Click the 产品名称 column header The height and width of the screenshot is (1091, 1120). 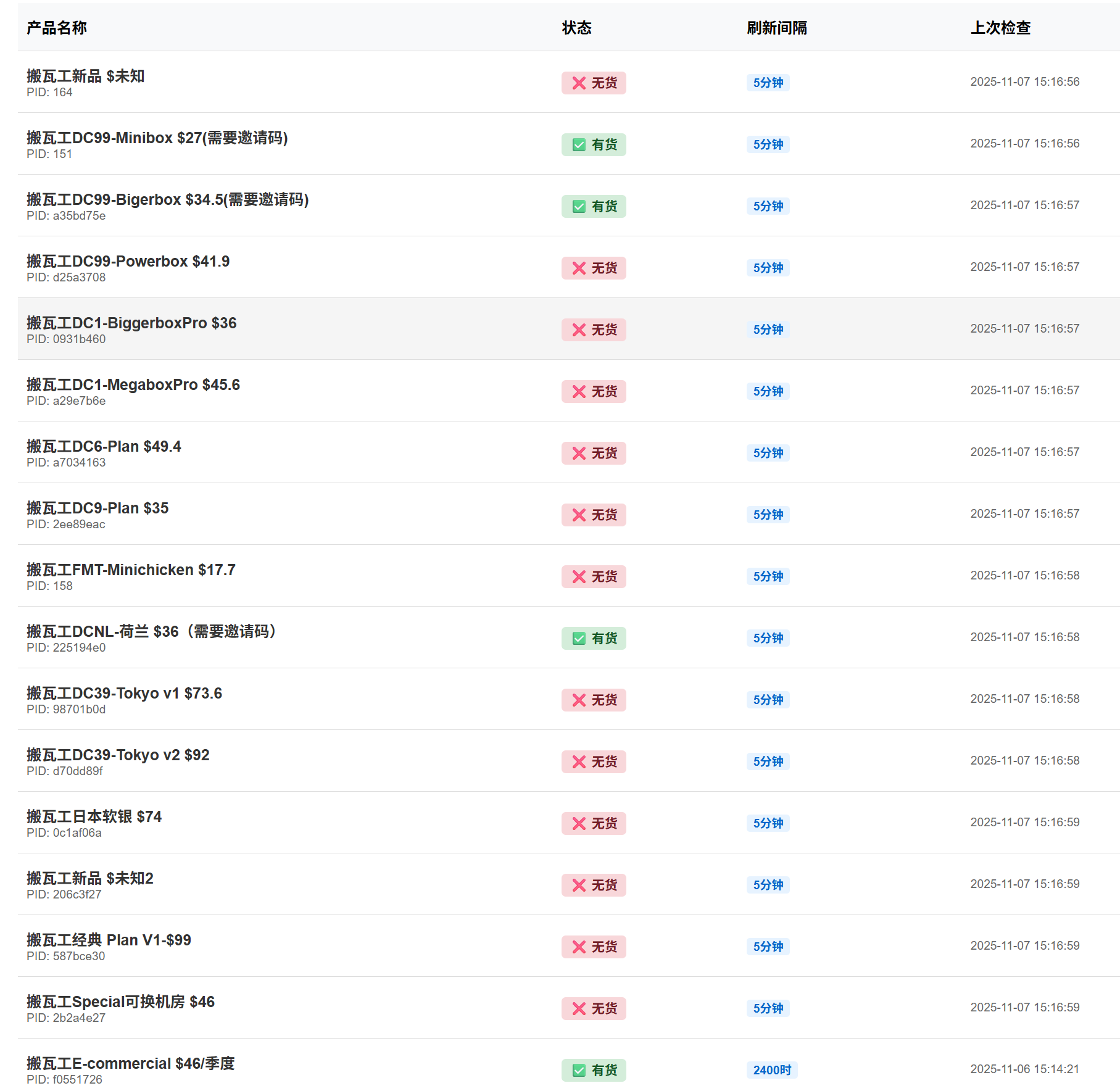point(57,28)
